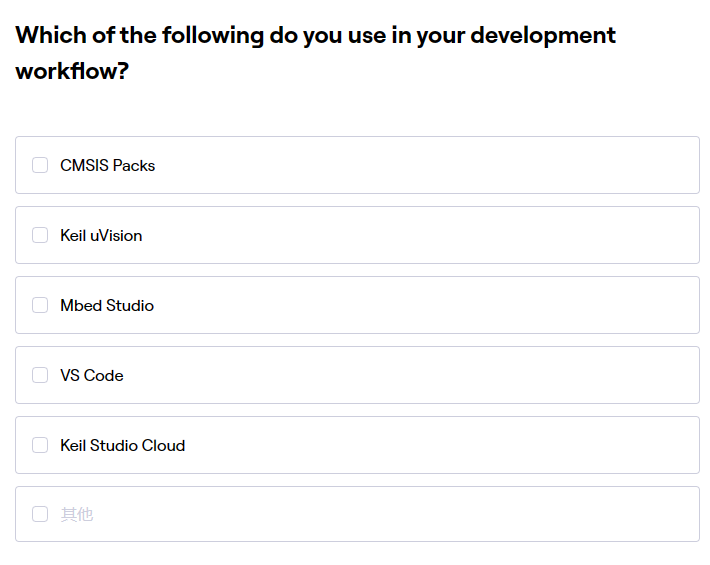Viewport: 710px width, 565px height.
Task: Click the "CMSIS Packs" label text
Action: click(107, 165)
